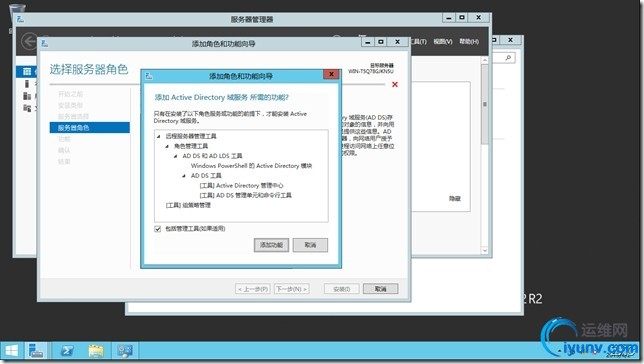This screenshot has height=364, width=644.
Task: Open the local server icon in Server Manager sidebar
Action: [x=27, y=84]
